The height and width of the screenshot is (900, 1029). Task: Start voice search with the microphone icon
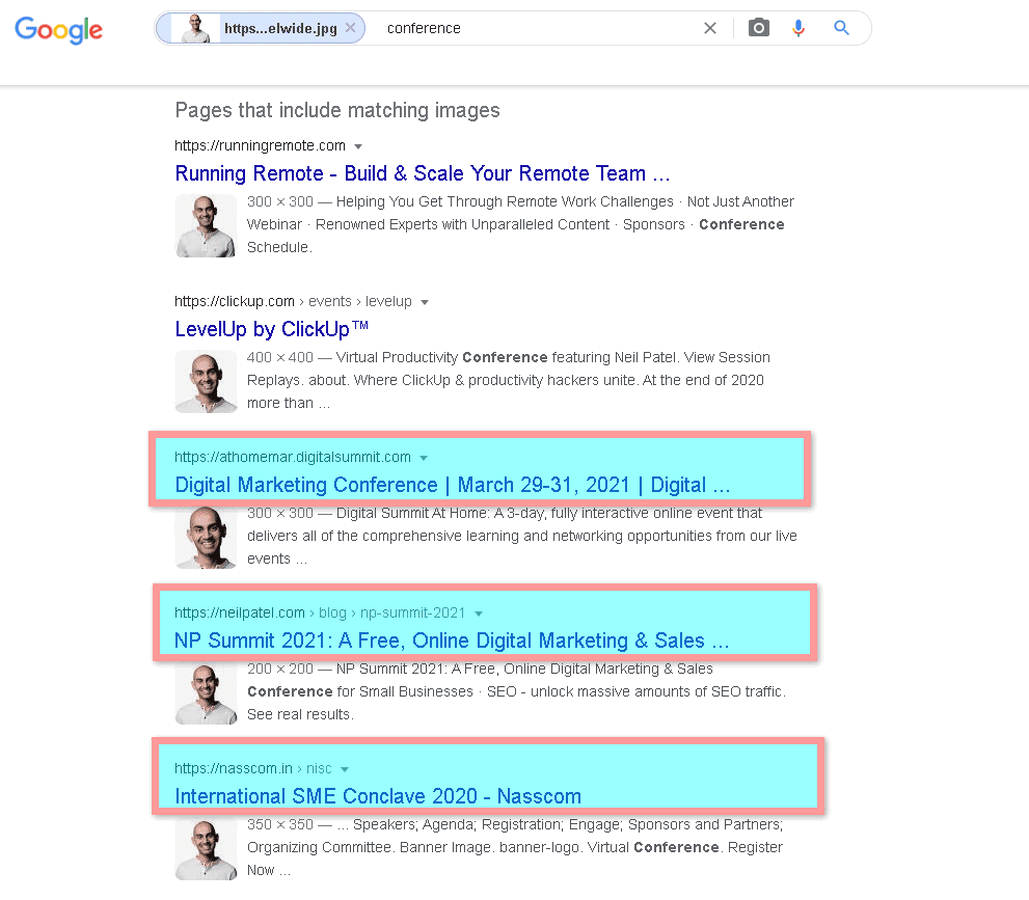[798, 27]
